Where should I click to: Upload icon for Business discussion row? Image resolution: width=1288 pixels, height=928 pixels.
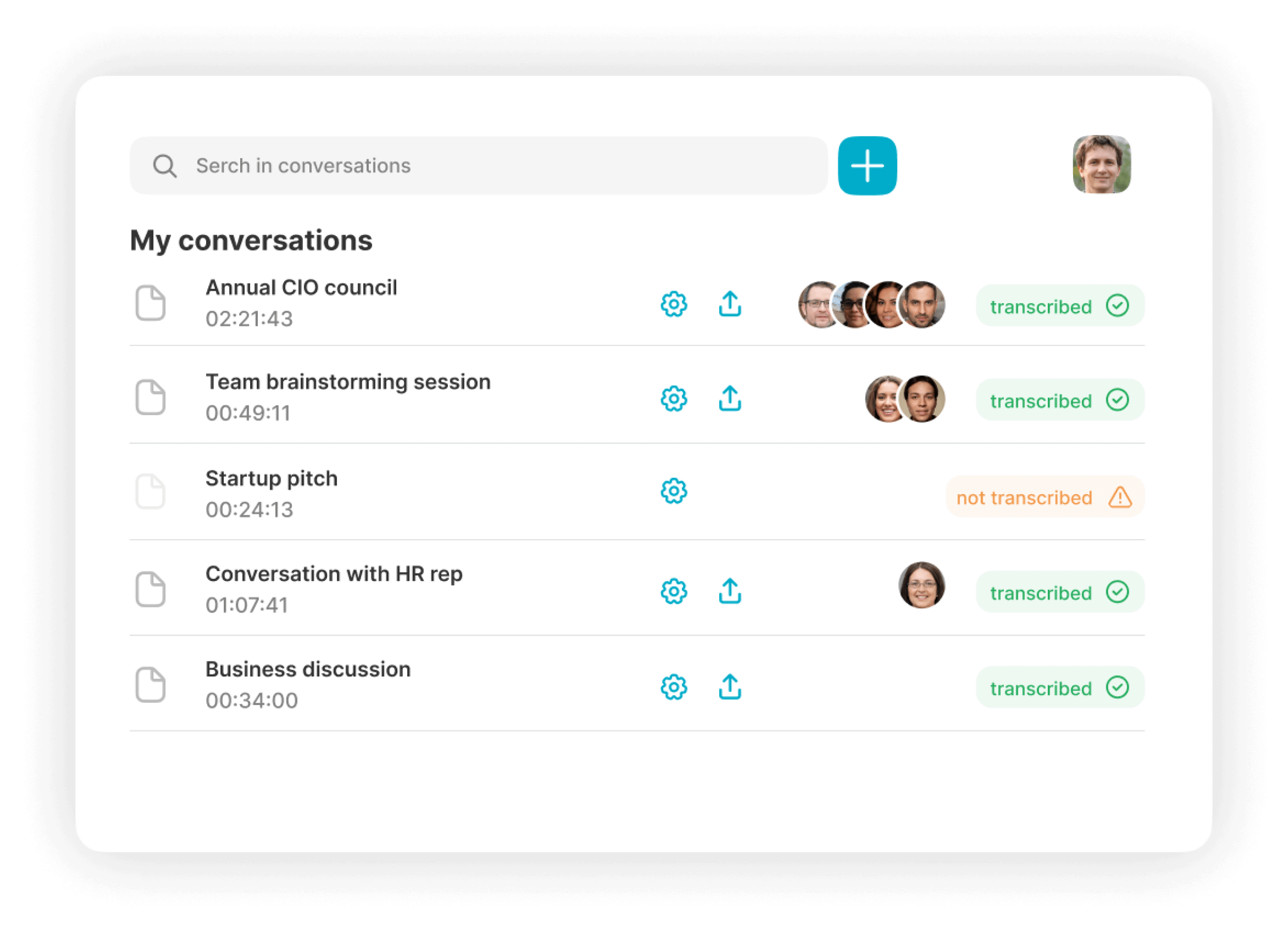[730, 687]
